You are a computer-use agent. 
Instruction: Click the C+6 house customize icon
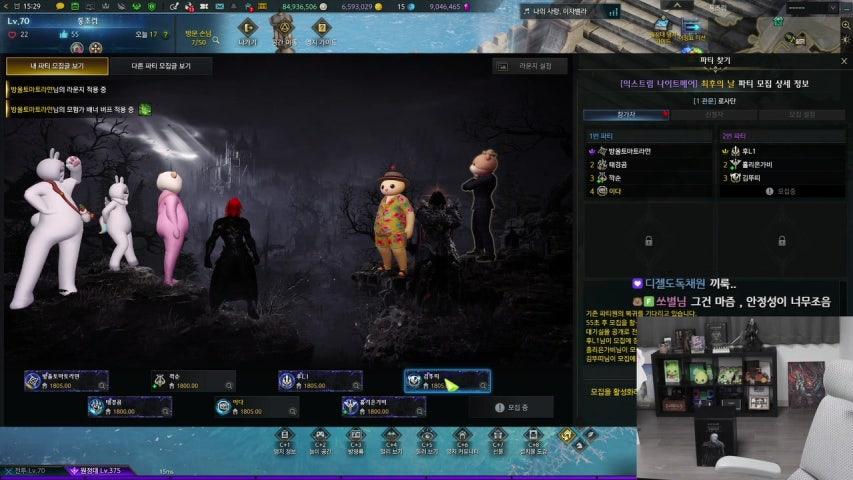point(462,435)
